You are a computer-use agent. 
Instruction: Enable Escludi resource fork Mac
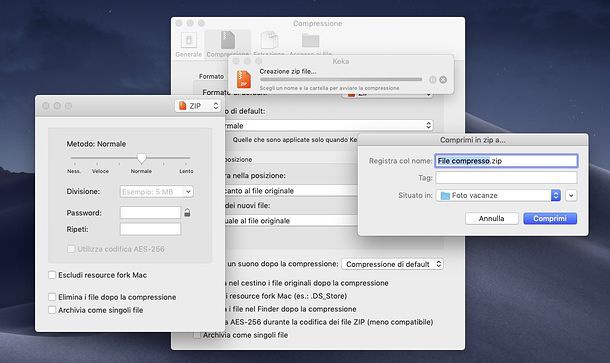[x=52, y=275]
